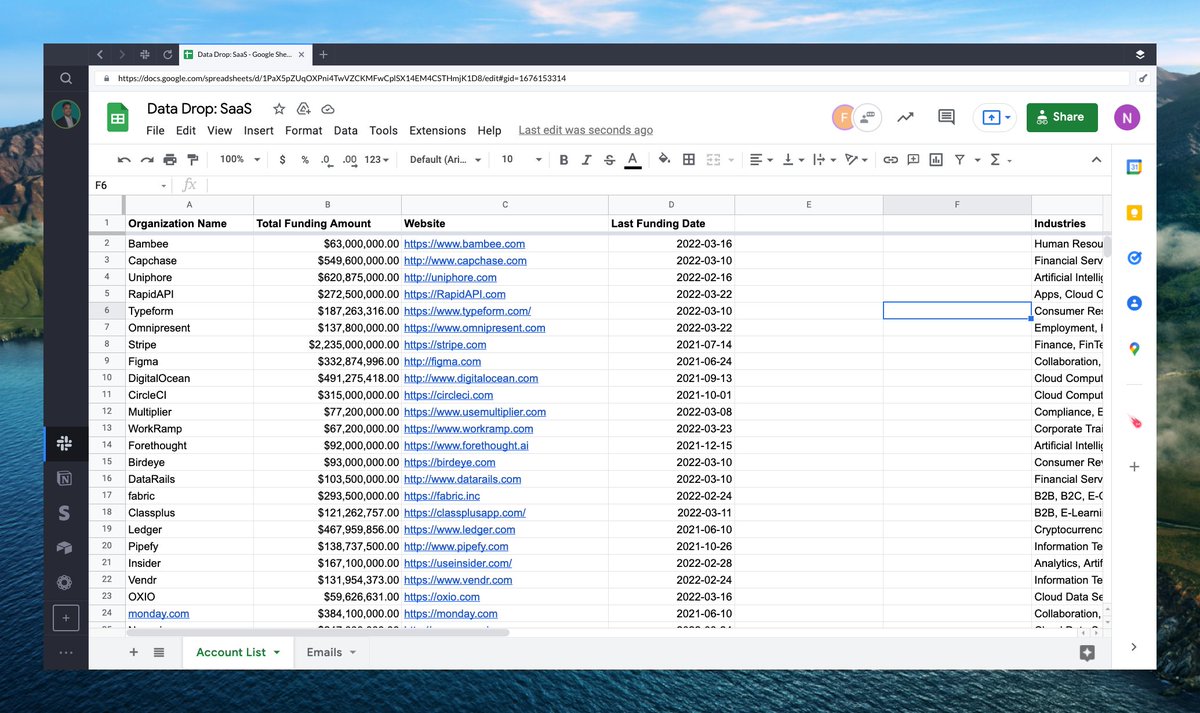Open the Data menu
The image size is (1200, 713).
tap(346, 131)
